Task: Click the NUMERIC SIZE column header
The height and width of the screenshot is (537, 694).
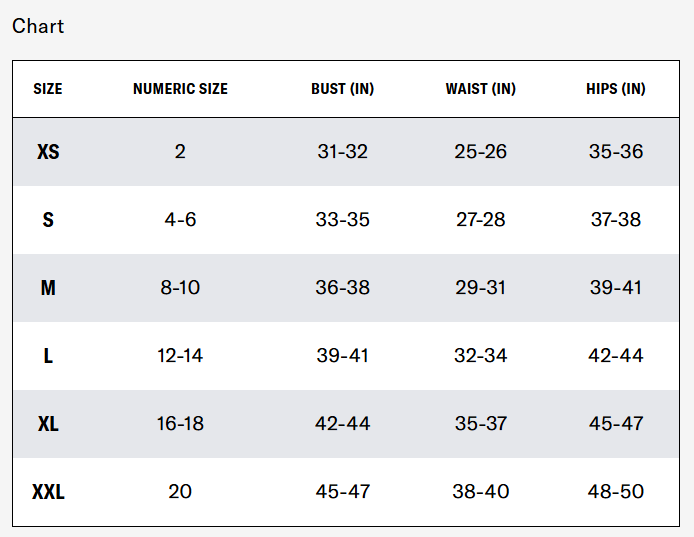Action: click(180, 89)
